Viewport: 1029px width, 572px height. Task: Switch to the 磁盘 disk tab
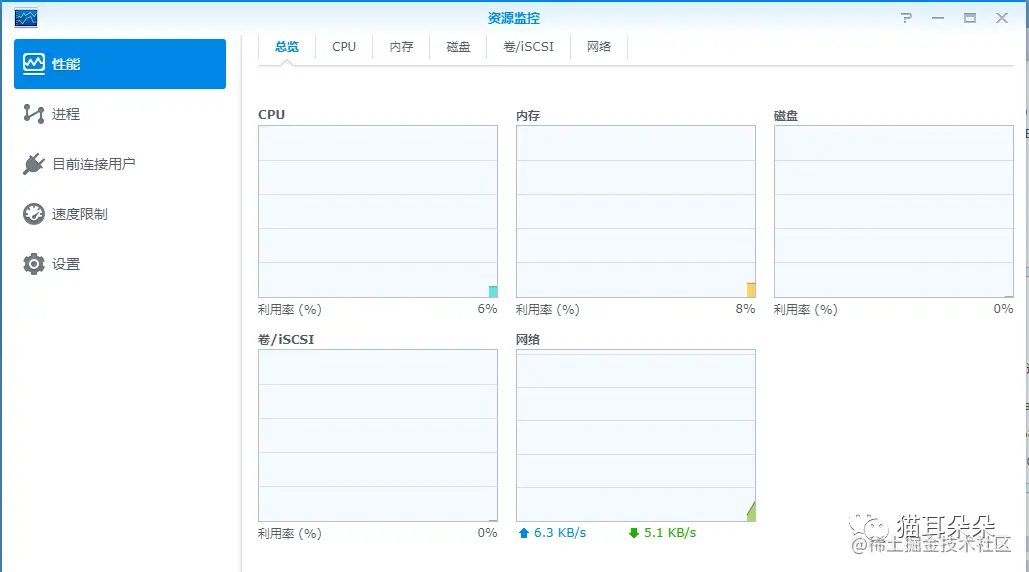(x=458, y=47)
